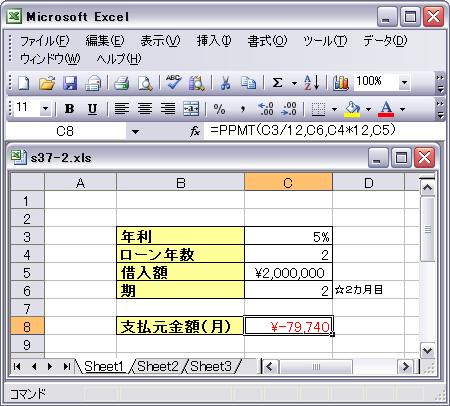Open the Chart Wizard icon
This screenshot has width=450, height=406.
click(x=341, y=83)
